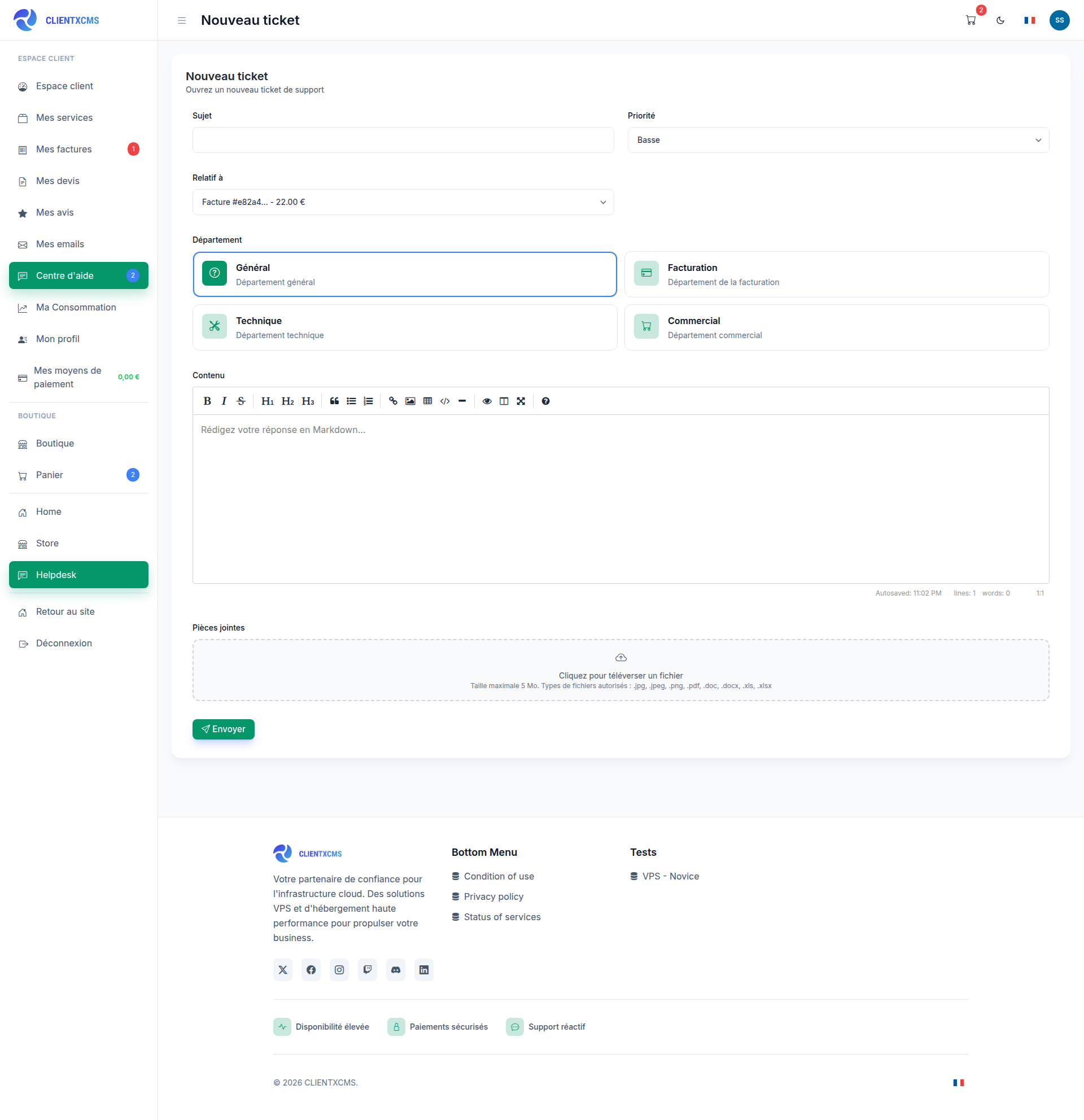Apply italic formatting in editor toolbar
The width and height of the screenshot is (1084, 1120).
coord(224,401)
